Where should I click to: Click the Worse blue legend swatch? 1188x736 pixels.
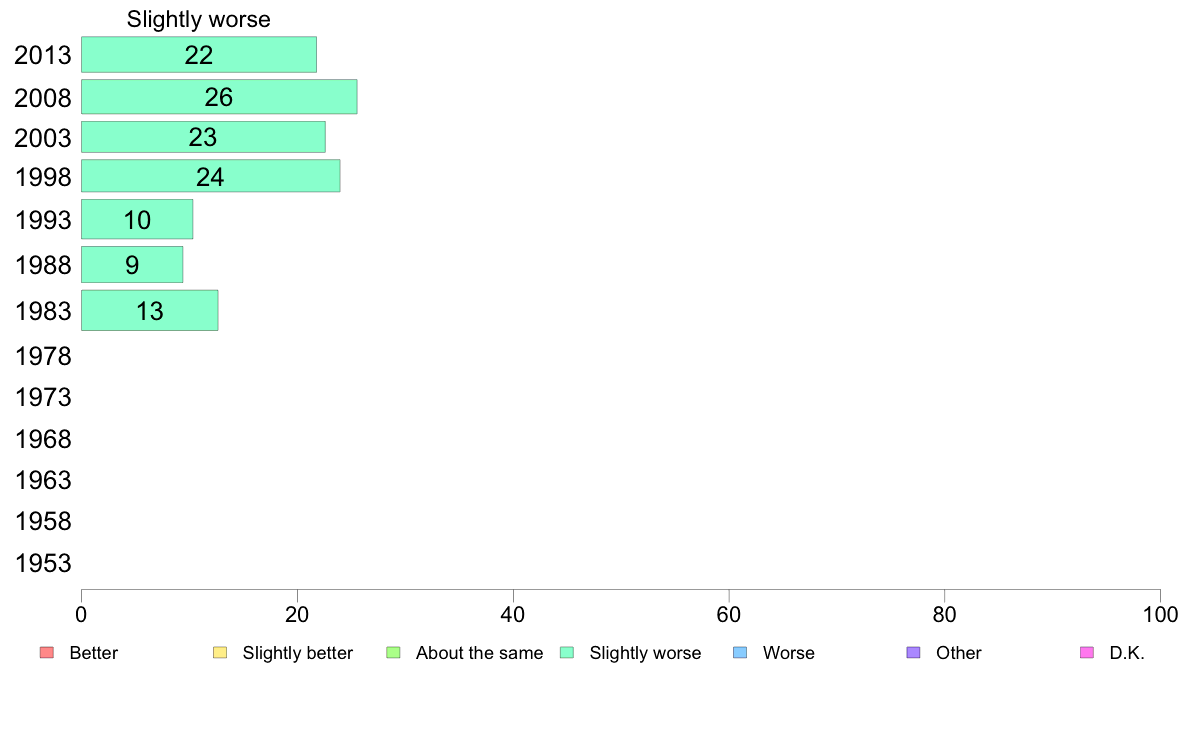coord(740,653)
